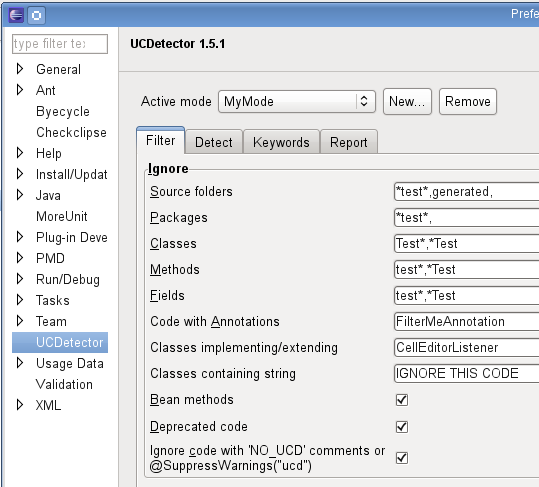Select Checkclipse in the preferences tree

(x=72, y=132)
